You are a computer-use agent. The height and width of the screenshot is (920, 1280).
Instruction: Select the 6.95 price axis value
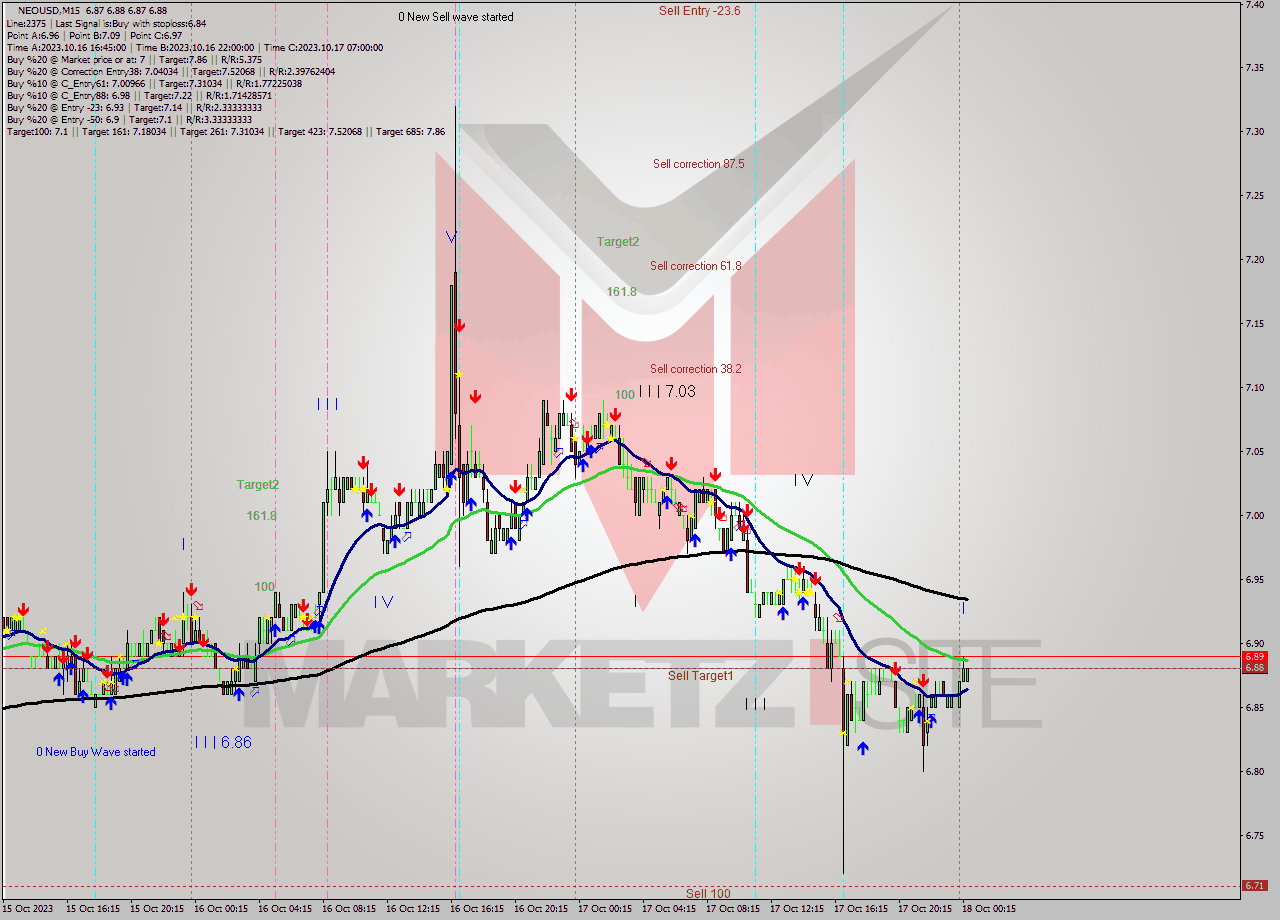point(1255,580)
